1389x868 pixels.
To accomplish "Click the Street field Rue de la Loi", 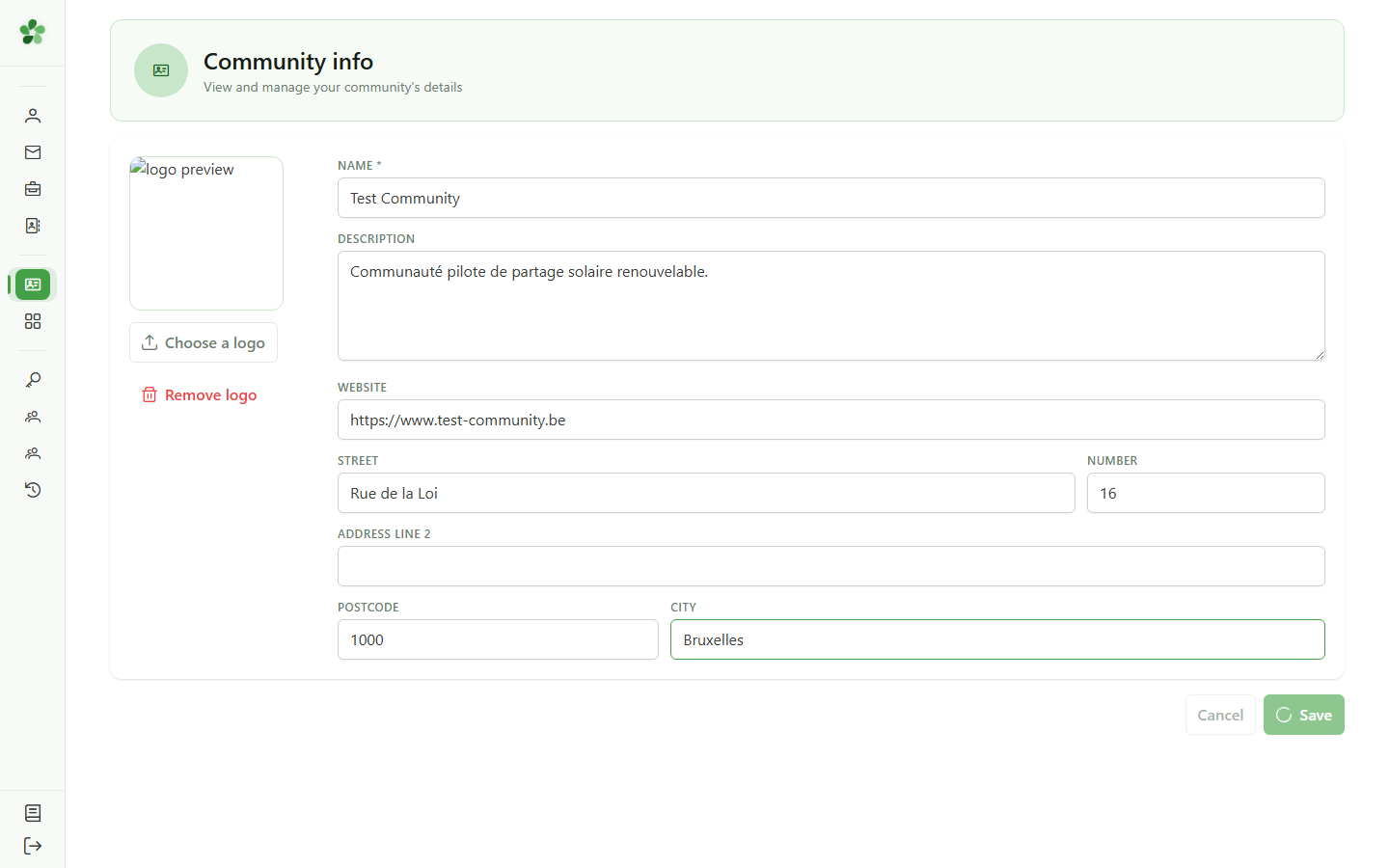I will point(706,493).
